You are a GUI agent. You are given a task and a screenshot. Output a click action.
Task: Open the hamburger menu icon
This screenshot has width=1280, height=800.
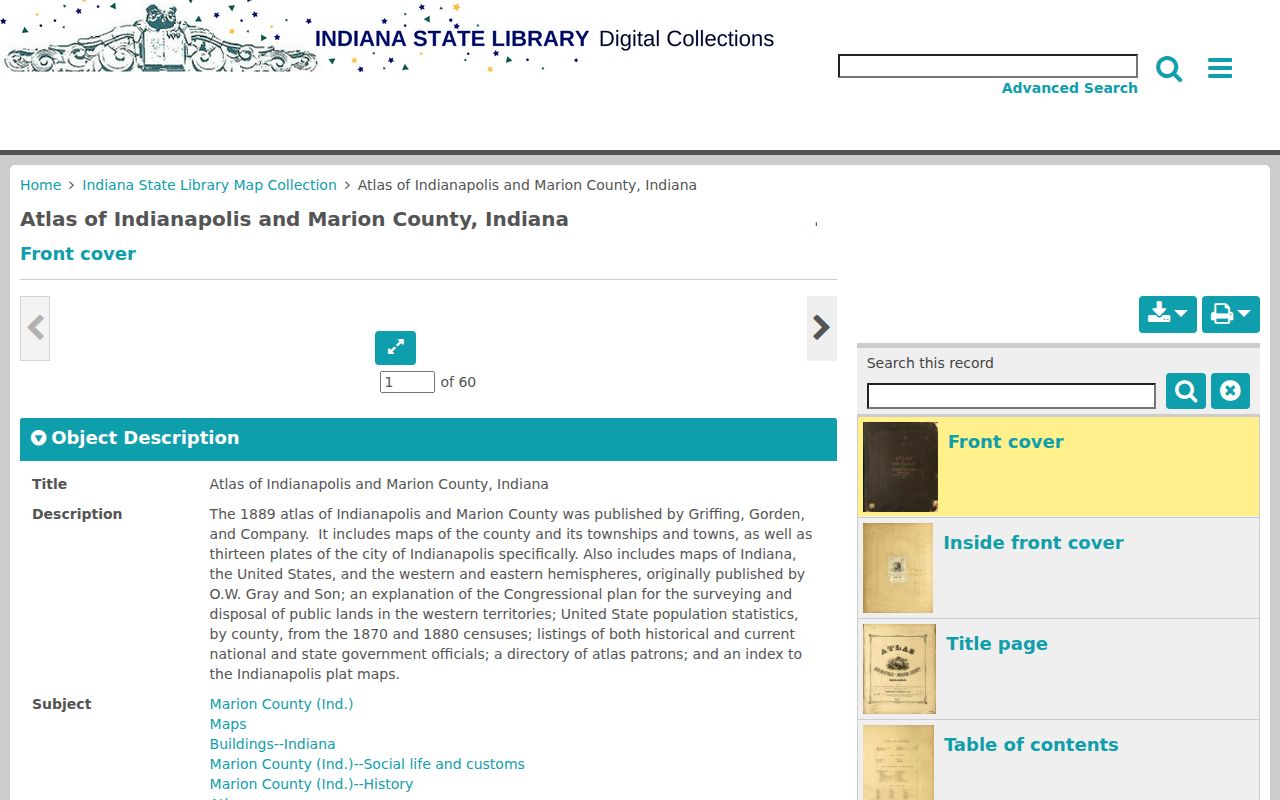(x=1220, y=68)
